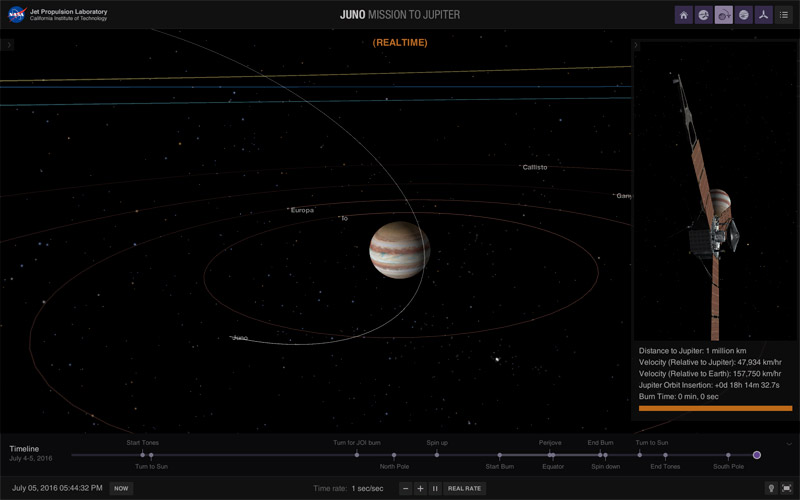
Task: Jump to Turn for JOI burn marker
Action: pyautogui.click(x=357, y=455)
